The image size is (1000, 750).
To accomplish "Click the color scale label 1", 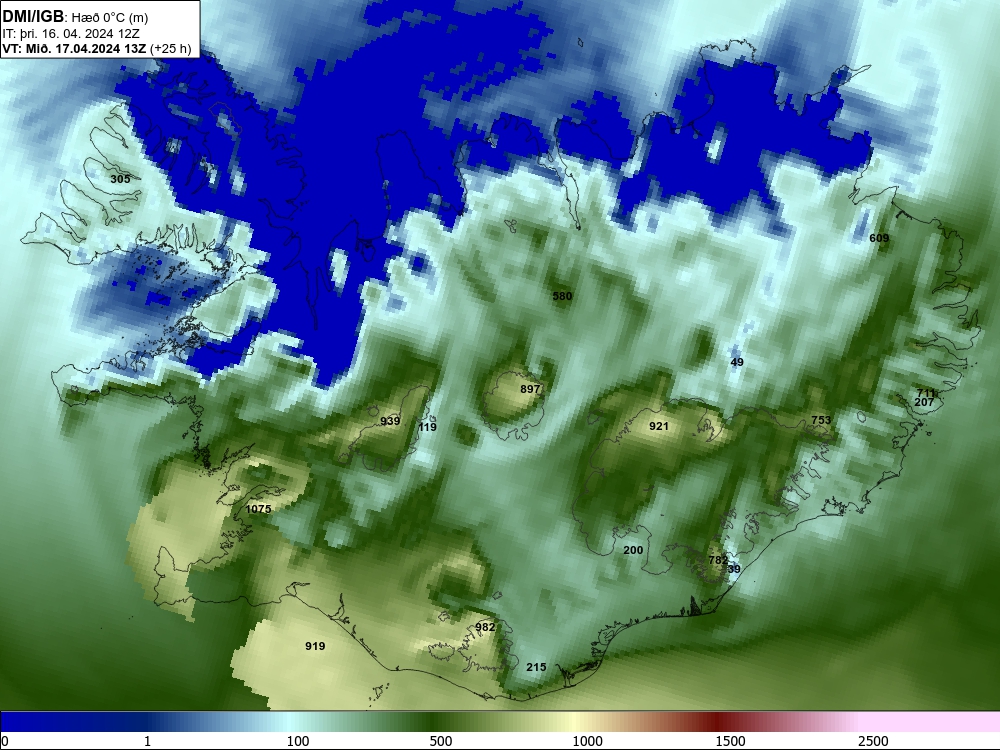I will point(147,741).
